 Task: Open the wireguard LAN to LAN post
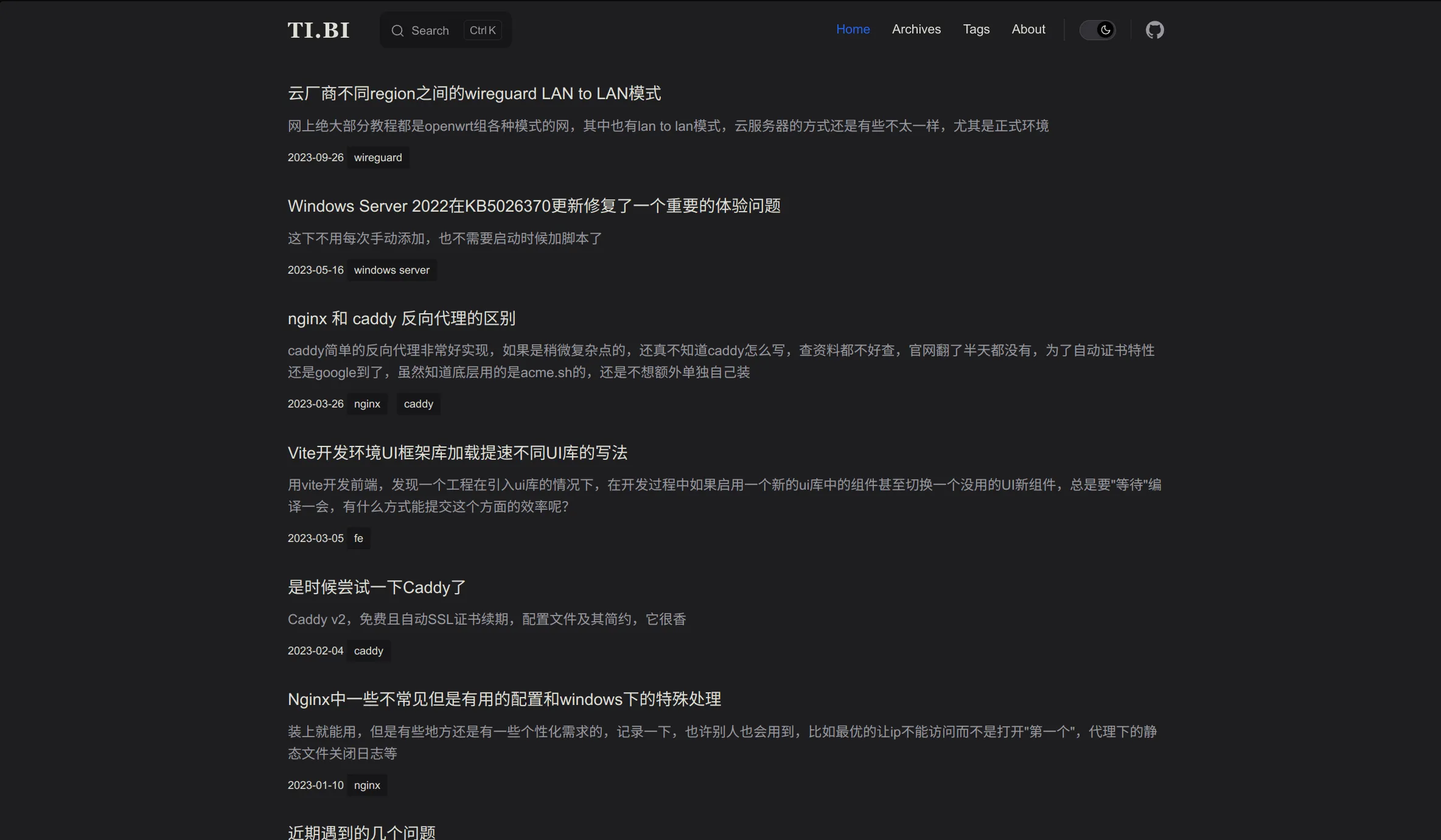pos(474,93)
